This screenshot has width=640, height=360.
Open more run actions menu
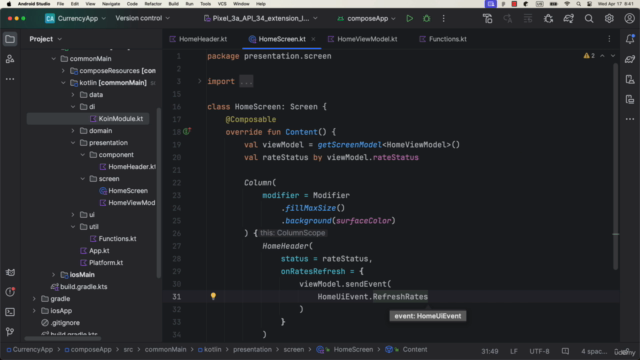click(x=444, y=18)
